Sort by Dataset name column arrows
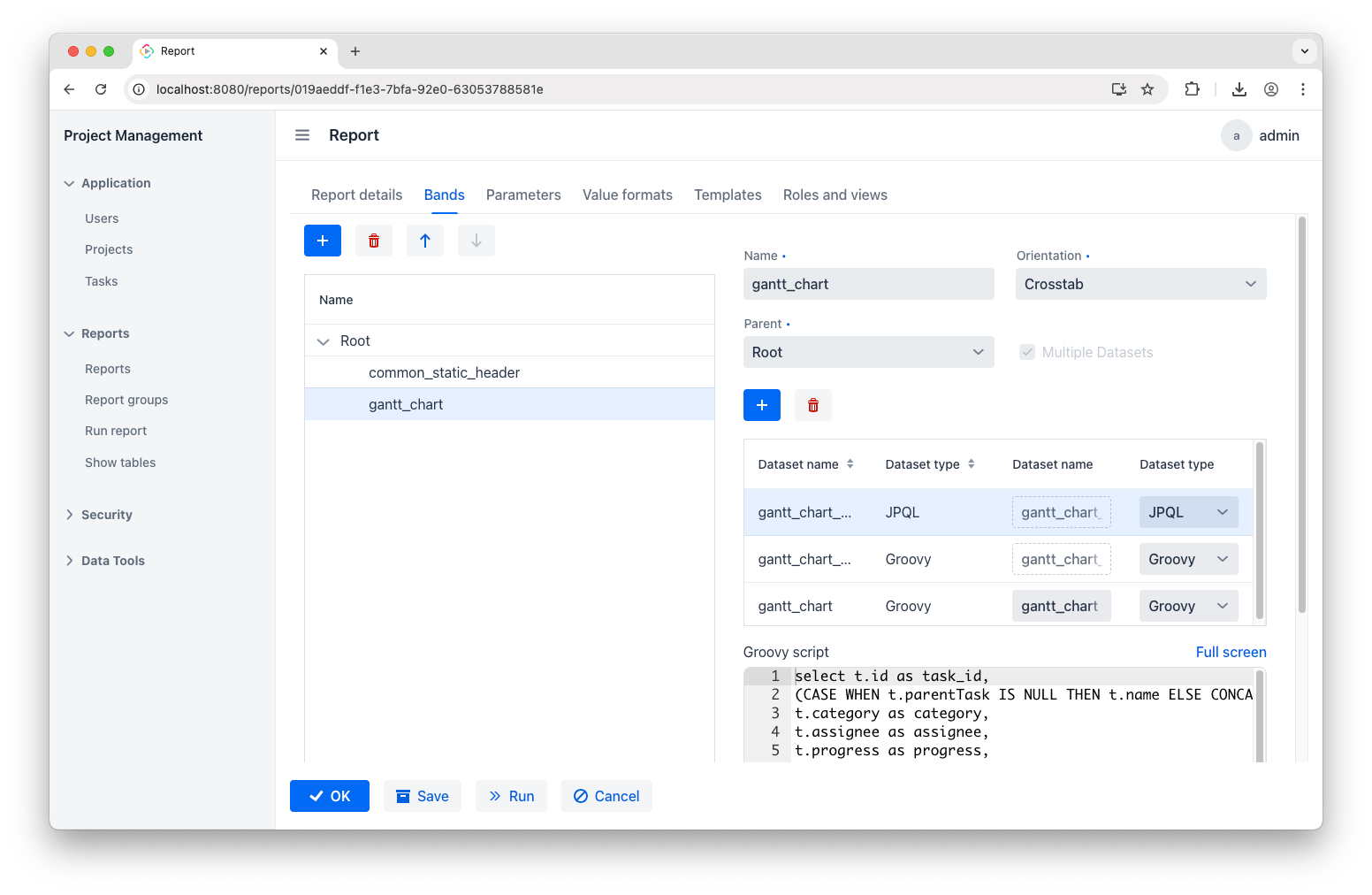This screenshot has height=895, width=1372. tap(850, 464)
